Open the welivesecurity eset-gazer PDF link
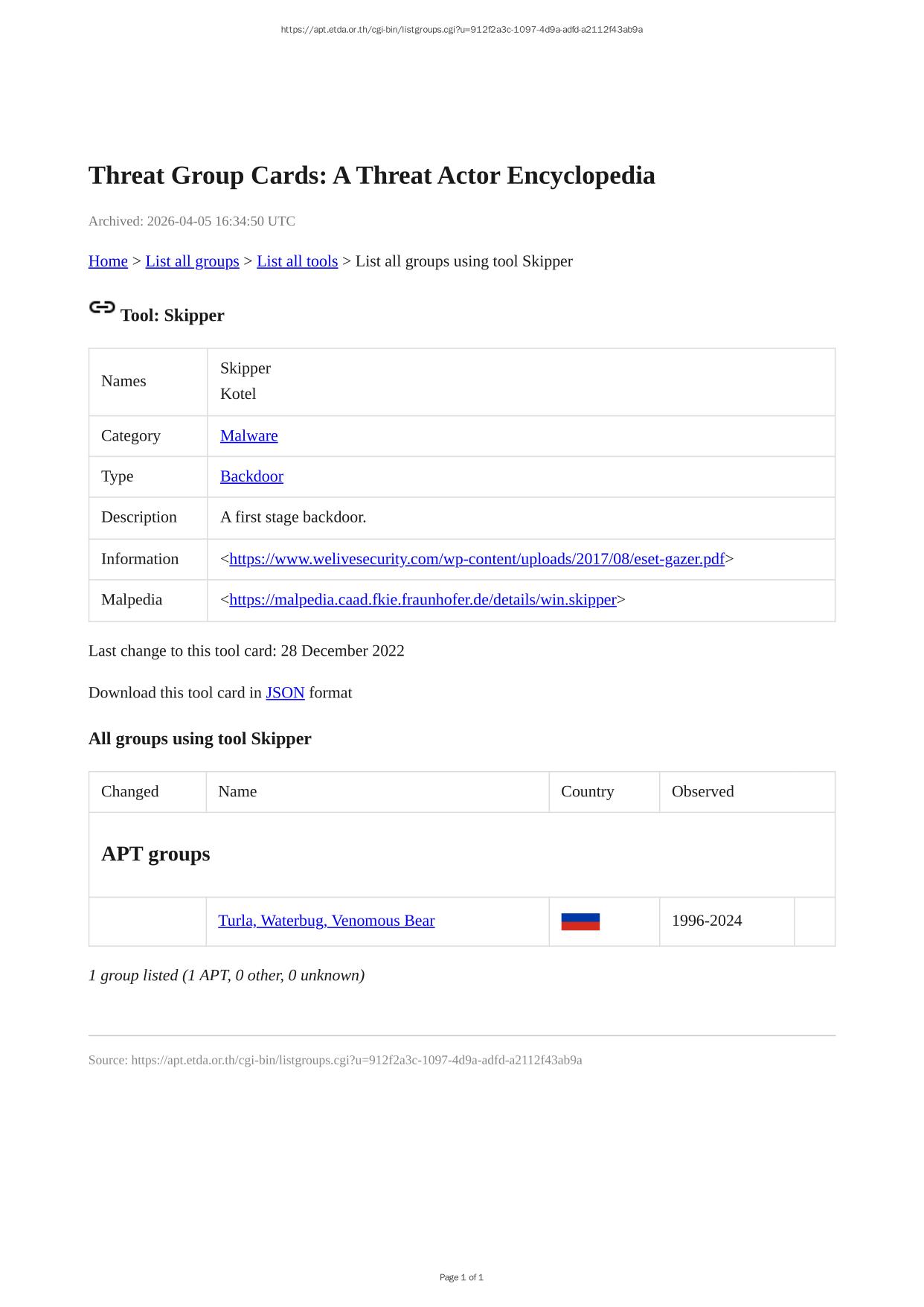This screenshot has height=1307, width=924. pyautogui.click(x=476, y=559)
